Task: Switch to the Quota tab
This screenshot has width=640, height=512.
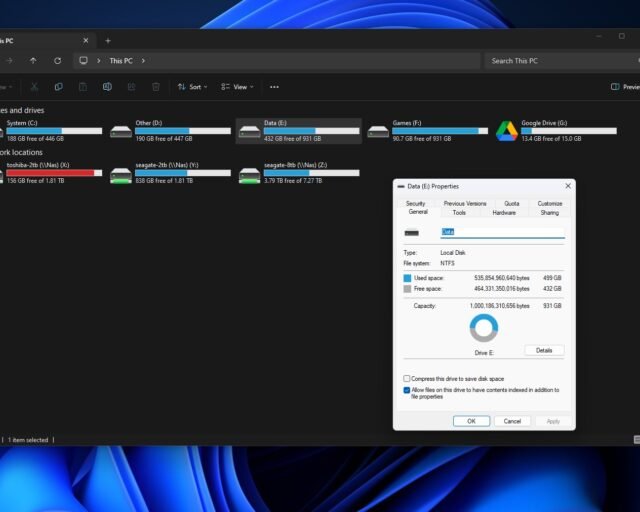Action: pyautogui.click(x=511, y=203)
